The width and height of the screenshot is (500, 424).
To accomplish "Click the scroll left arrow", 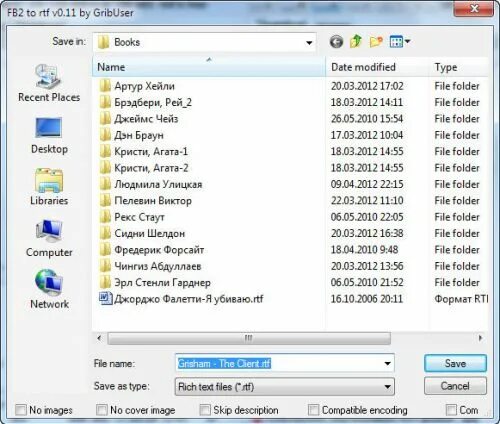I will tap(99, 338).
